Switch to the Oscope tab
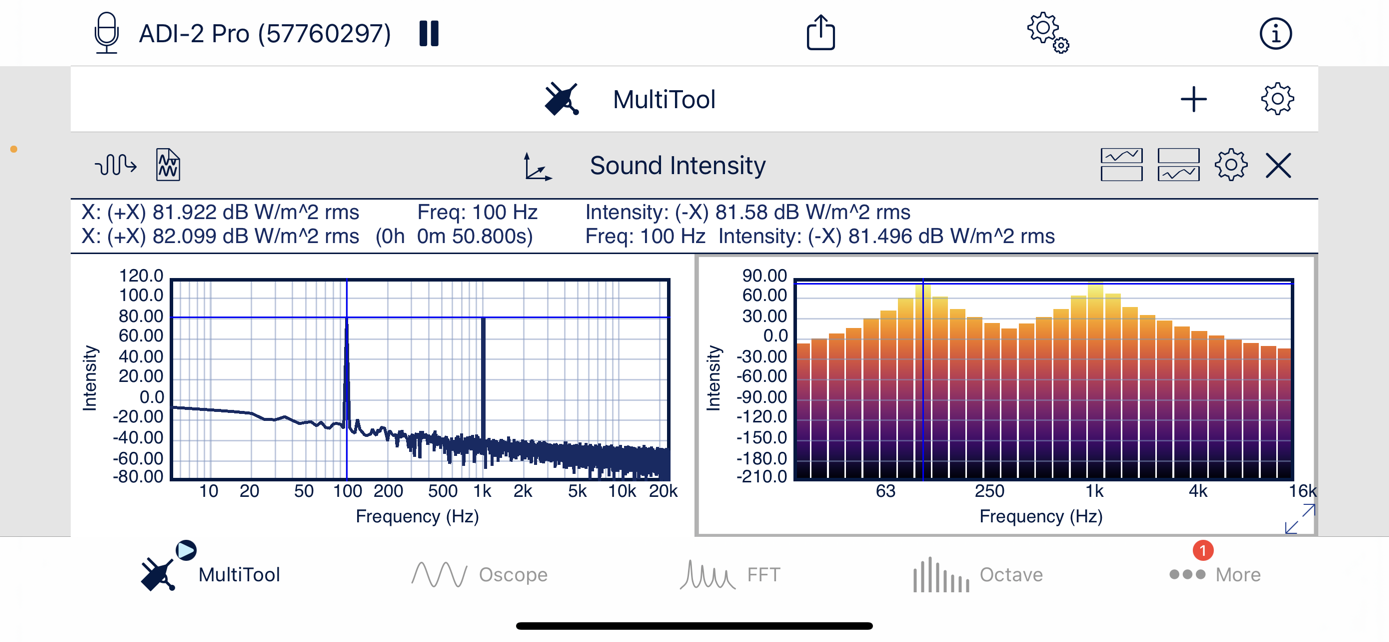1389x642 pixels. pyautogui.click(x=479, y=575)
